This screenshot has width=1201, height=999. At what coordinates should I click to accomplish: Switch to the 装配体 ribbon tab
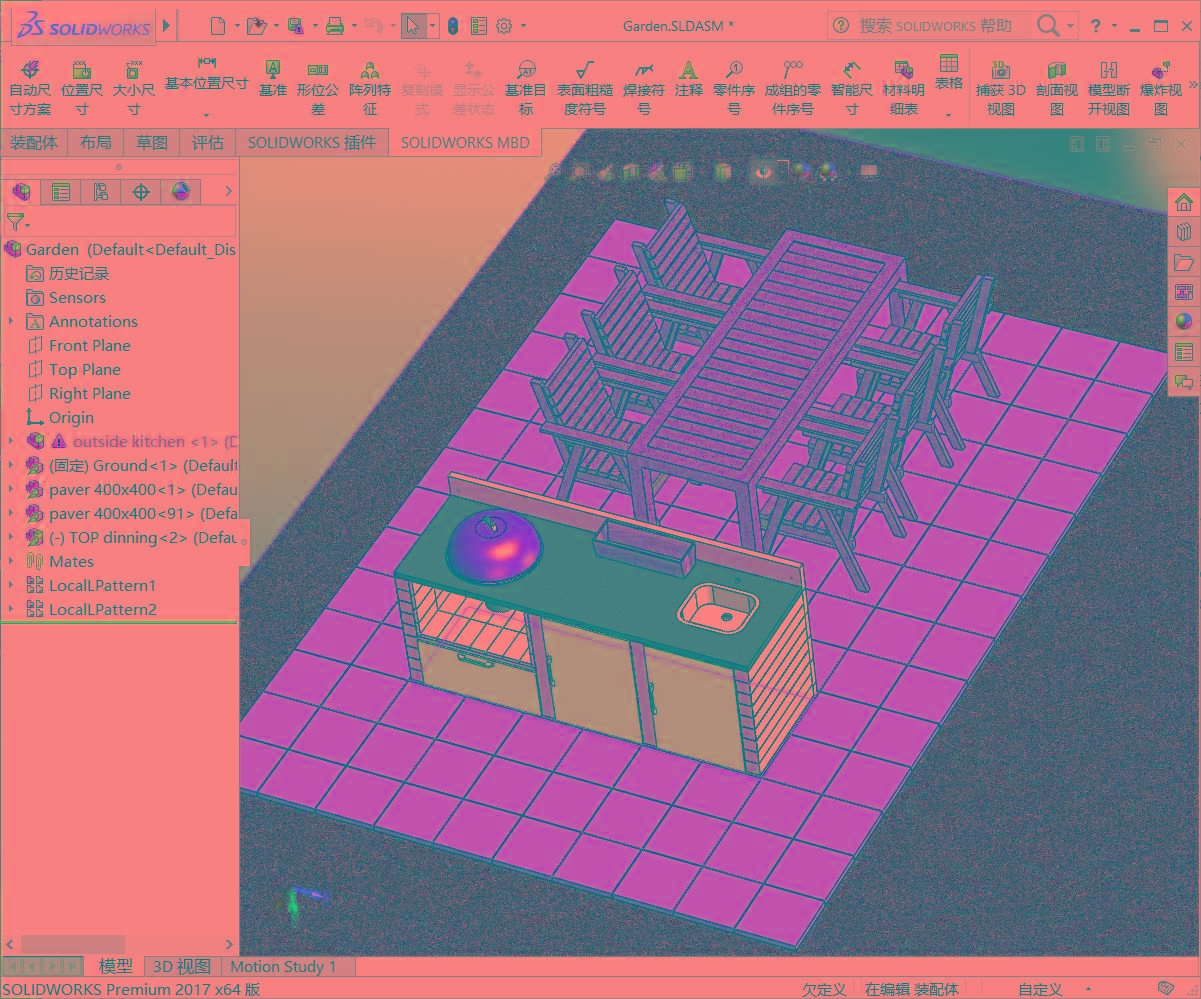click(x=34, y=142)
